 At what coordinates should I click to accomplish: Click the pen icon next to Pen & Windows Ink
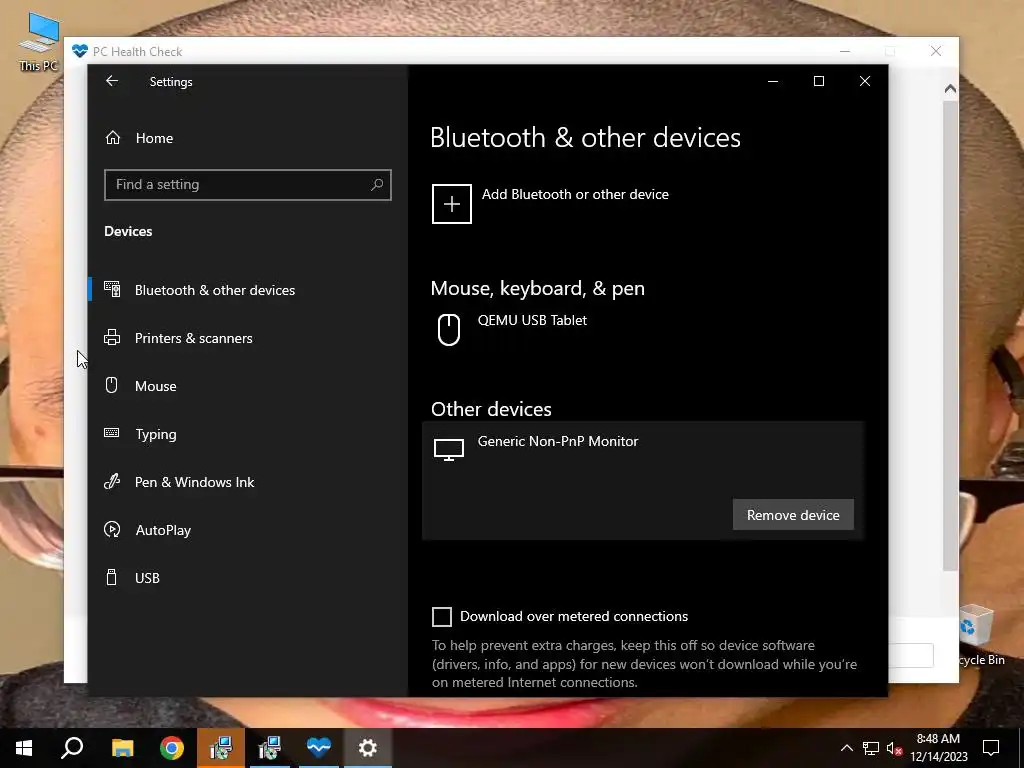[112, 481]
